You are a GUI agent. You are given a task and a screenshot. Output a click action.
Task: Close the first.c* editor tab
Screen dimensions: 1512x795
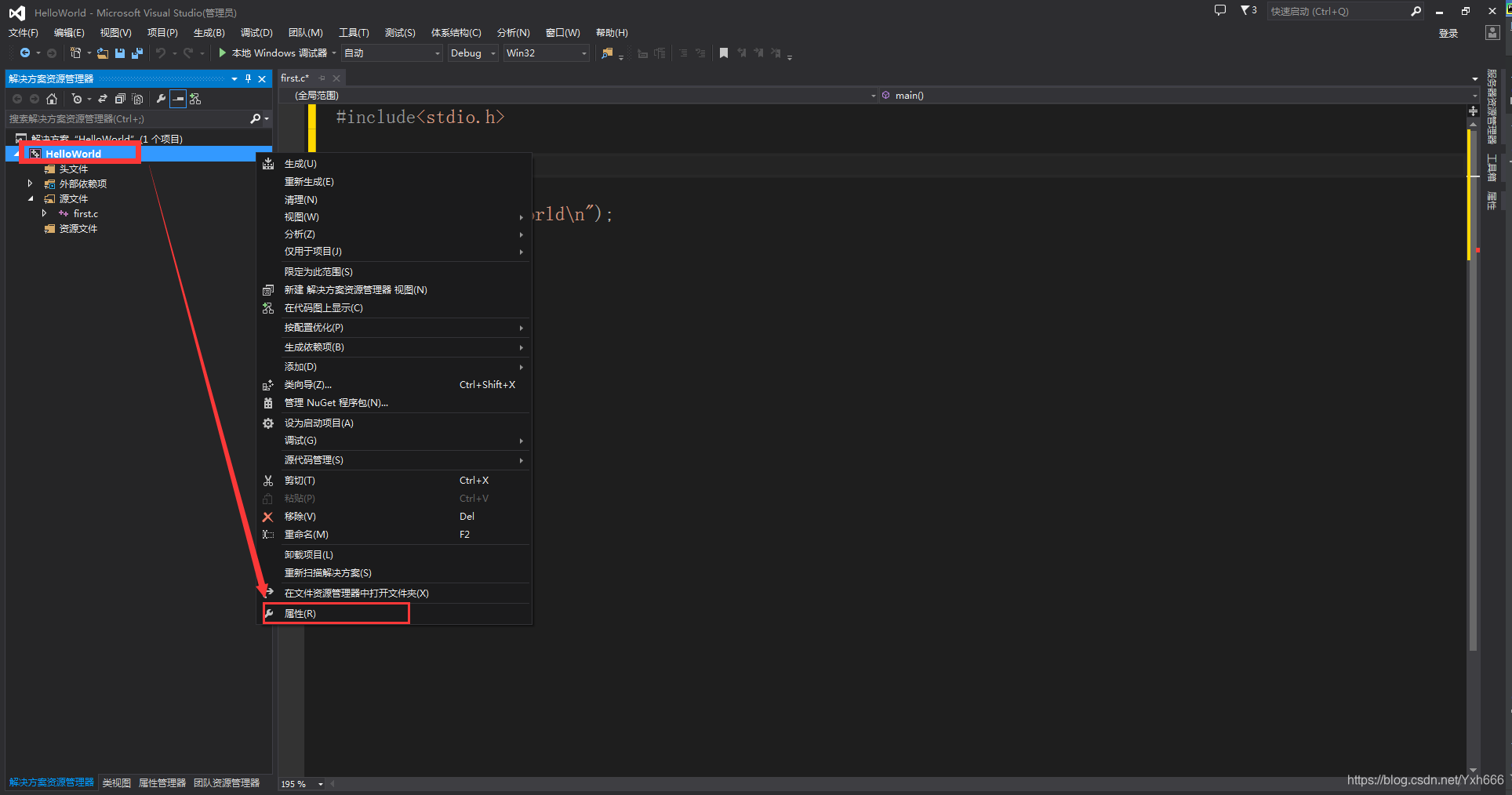click(x=336, y=78)
